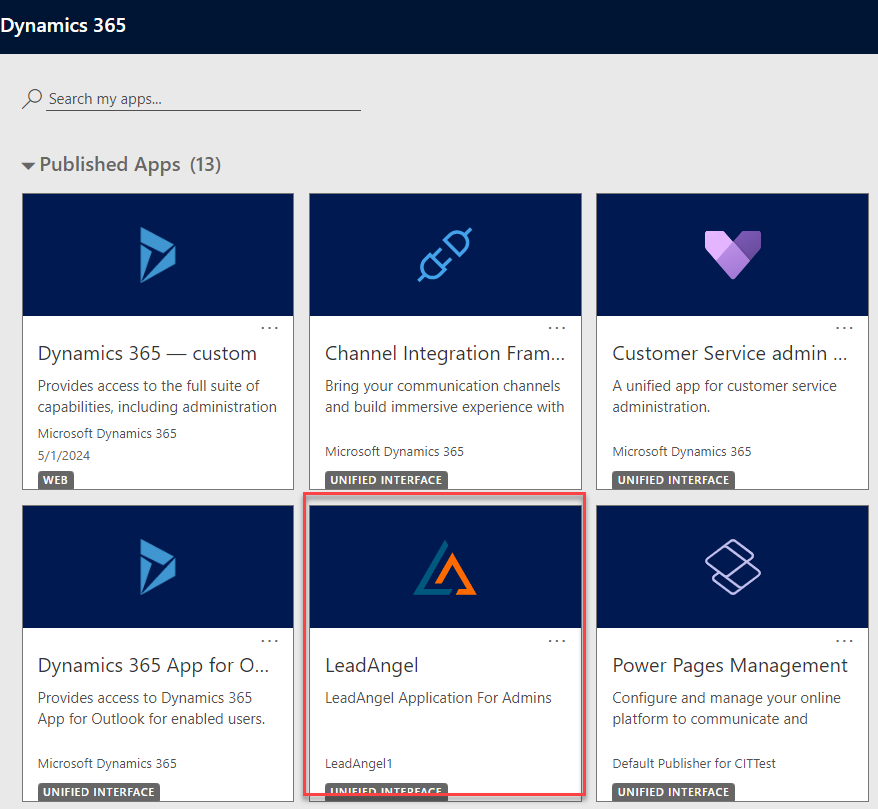Image resolution: width=878 pixels, height=809 pixels.
Task: Click Configure and manage your online description
Action: (x=726, y=708)
